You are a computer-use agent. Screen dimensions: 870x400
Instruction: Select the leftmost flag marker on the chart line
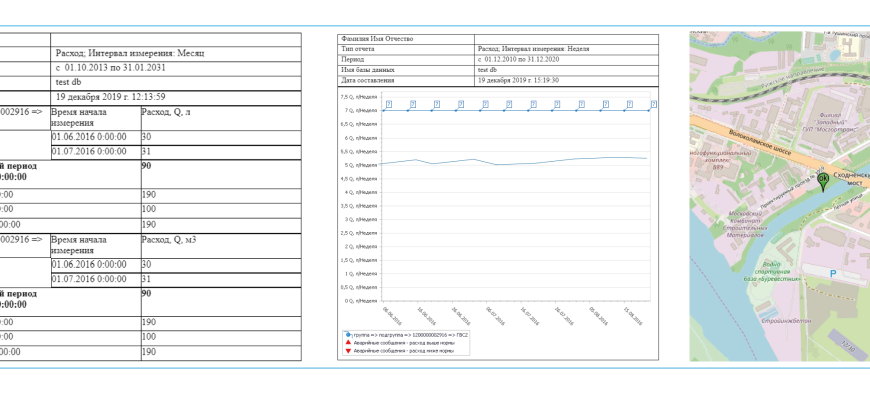coord(387,104)
